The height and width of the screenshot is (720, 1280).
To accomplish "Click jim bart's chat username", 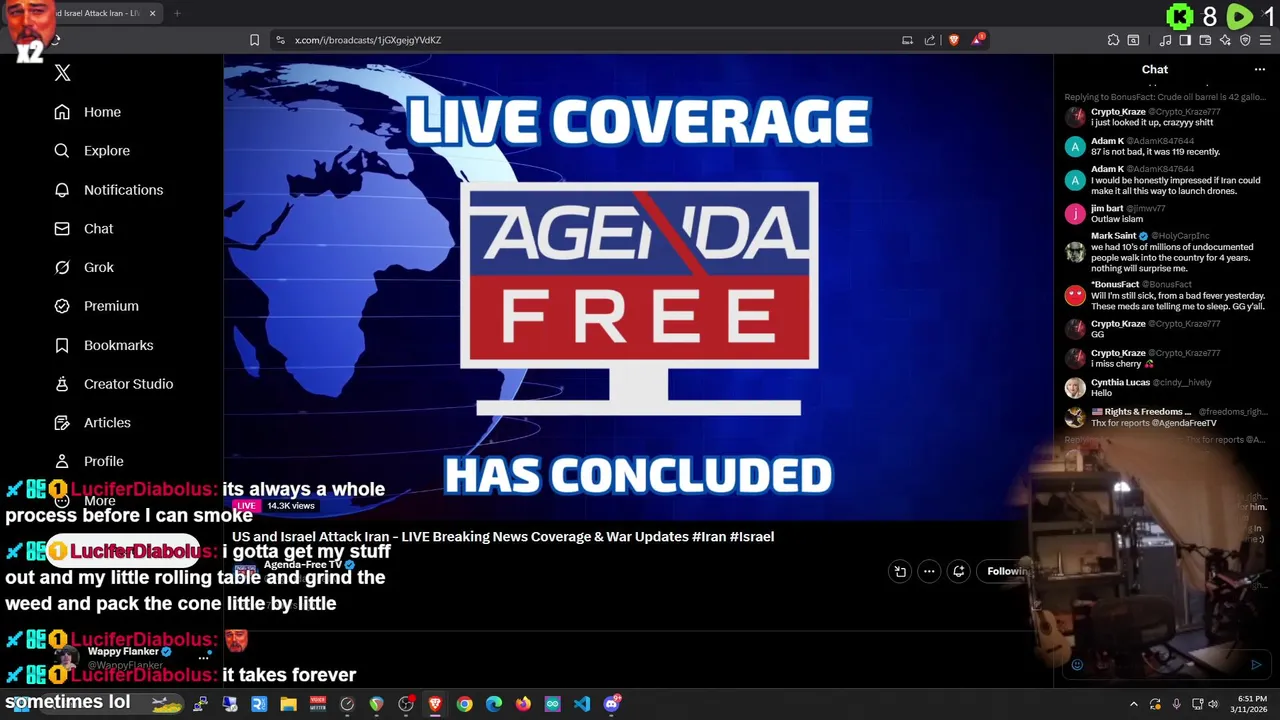I will pos(1107,208).
